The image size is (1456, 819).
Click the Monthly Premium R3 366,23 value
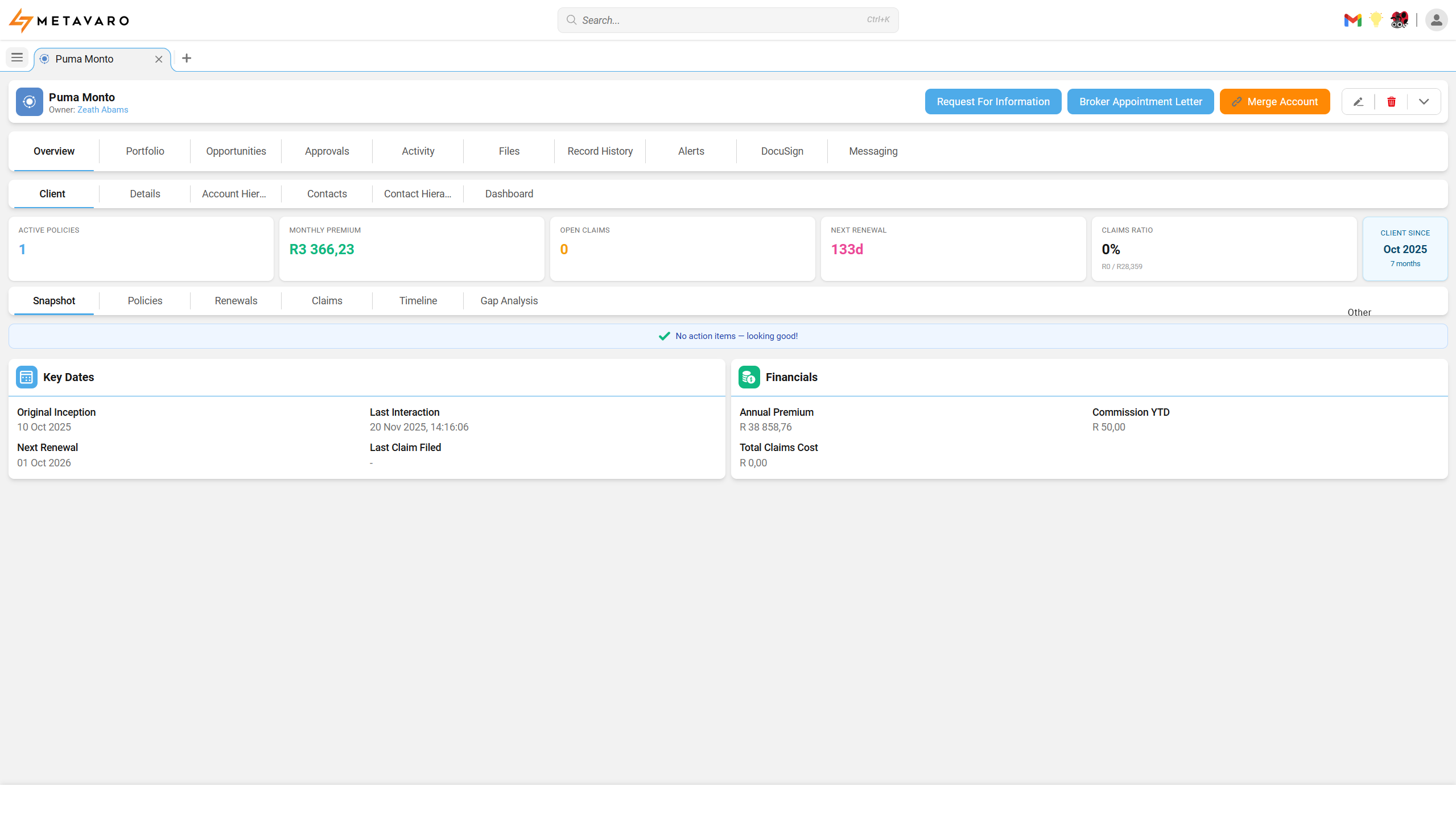[322, 250]
